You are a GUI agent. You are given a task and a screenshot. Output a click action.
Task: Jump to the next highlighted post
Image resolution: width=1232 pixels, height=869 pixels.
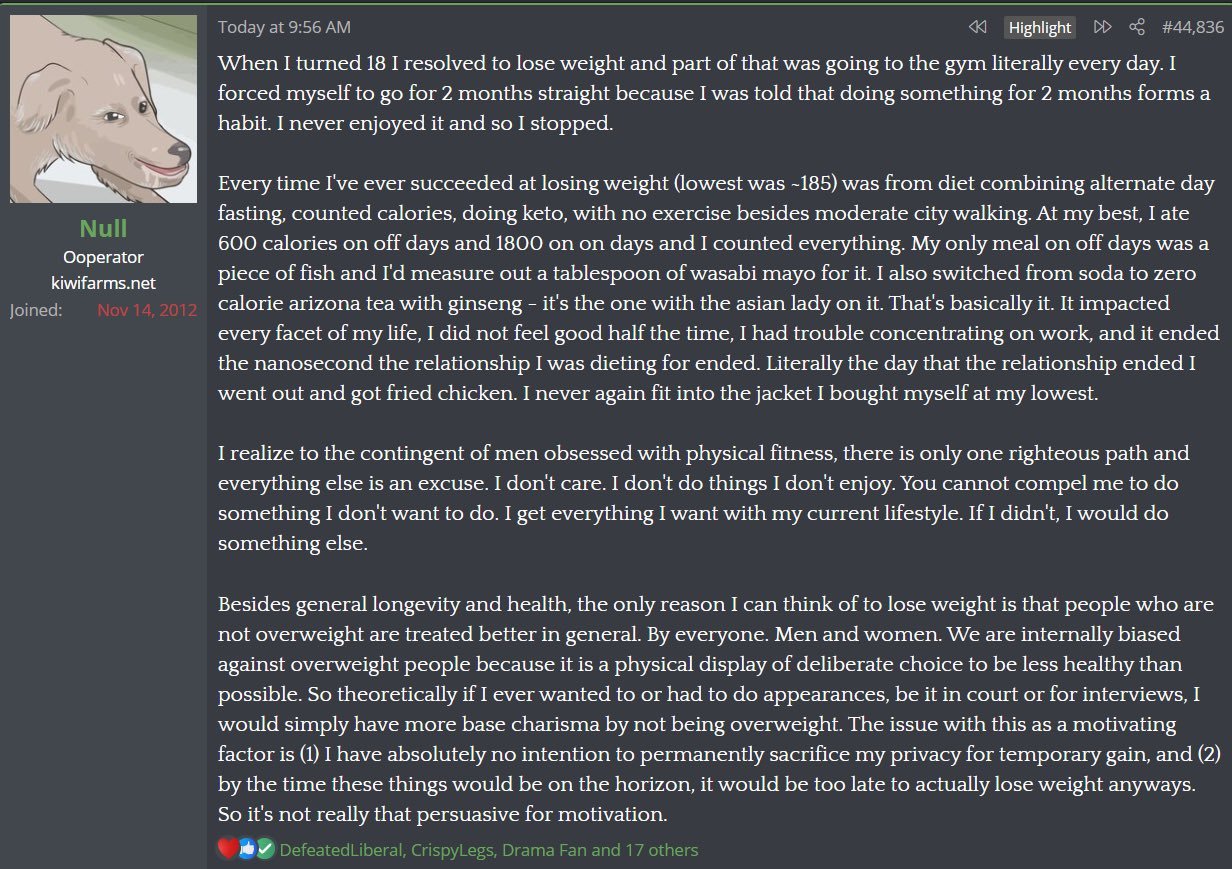(x=1103, y=27)
